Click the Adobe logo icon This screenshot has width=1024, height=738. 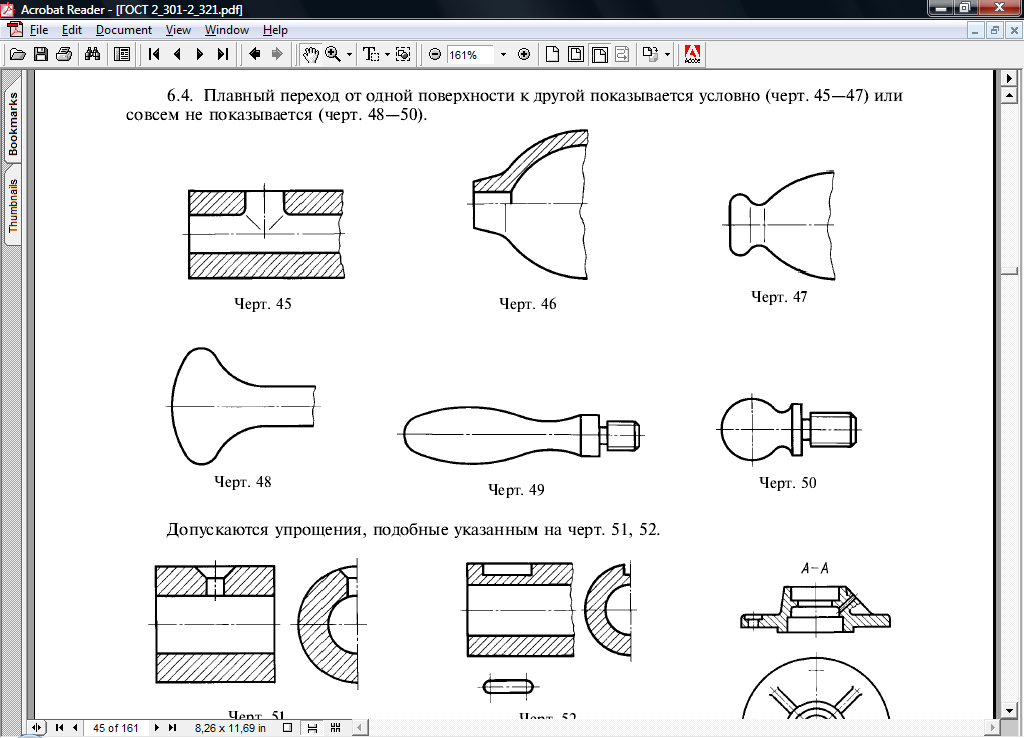[692, 54]
